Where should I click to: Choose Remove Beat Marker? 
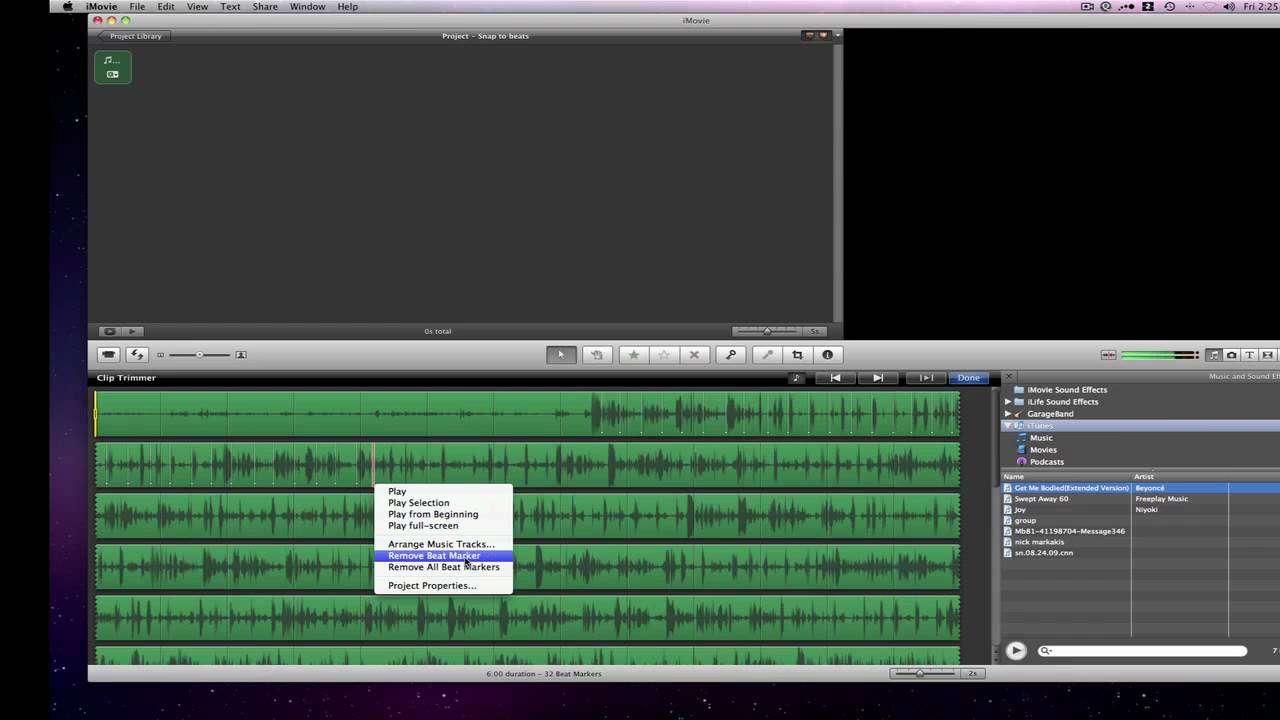point(443,556)
